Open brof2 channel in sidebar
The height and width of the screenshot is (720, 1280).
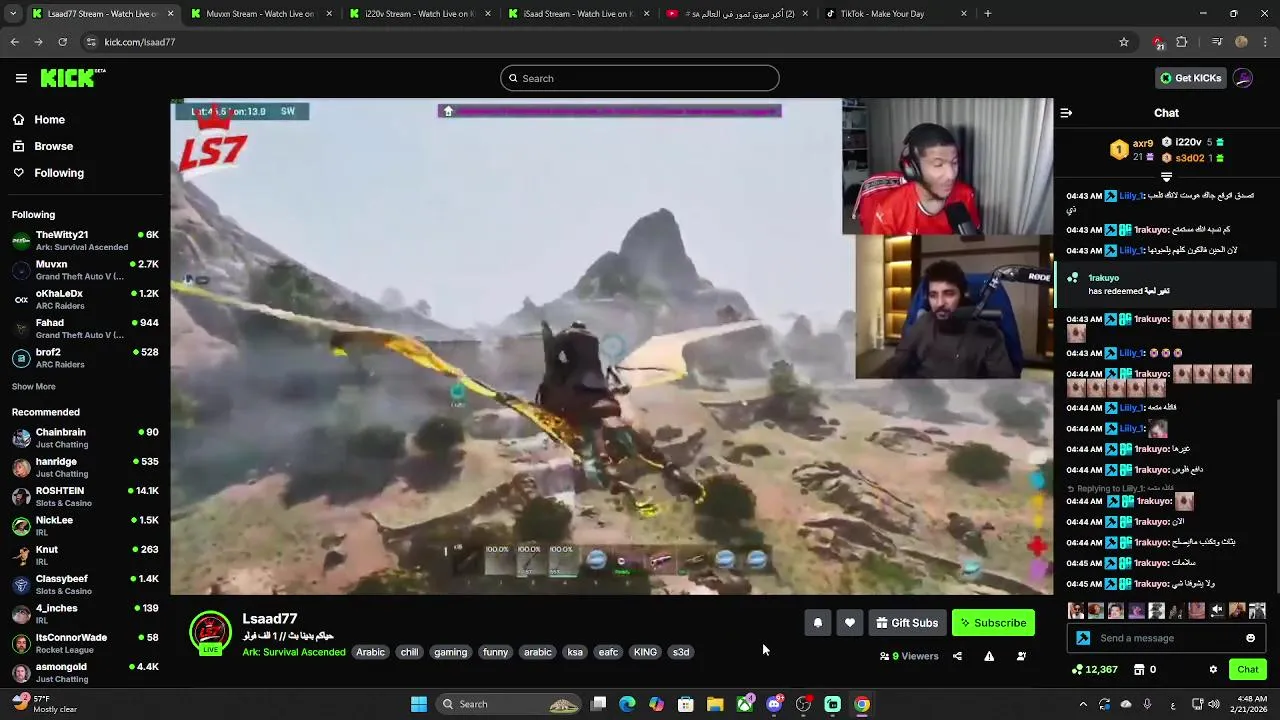(85, 358)
